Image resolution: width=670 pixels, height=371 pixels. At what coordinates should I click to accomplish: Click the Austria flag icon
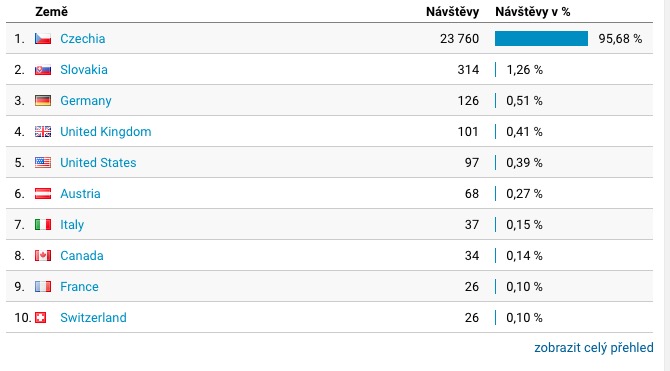point(43,194)
